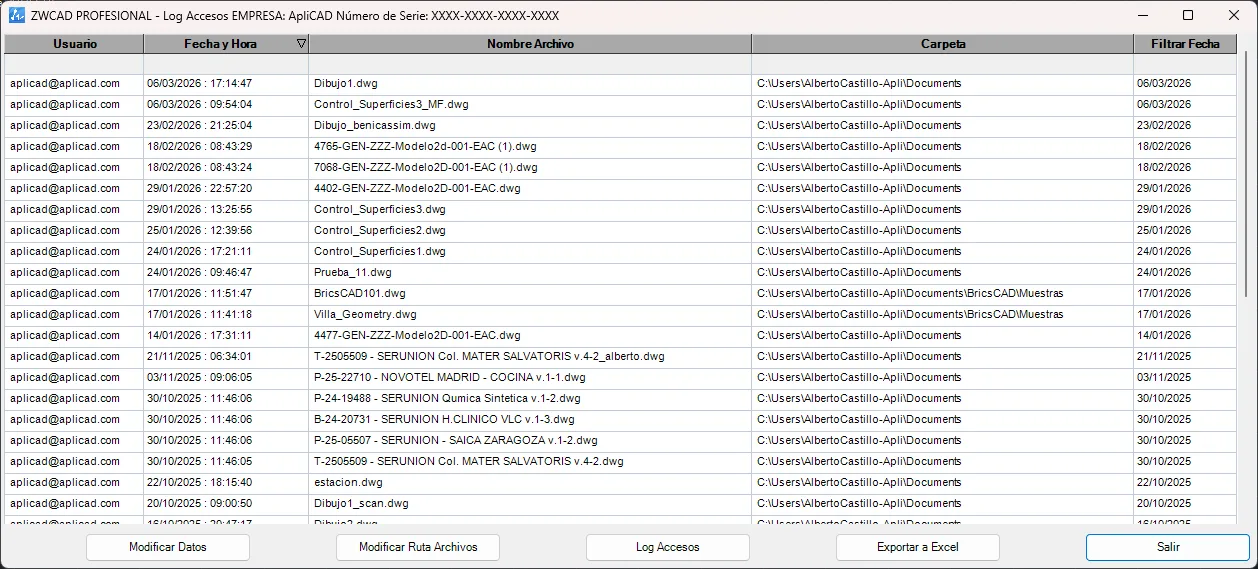Sort by the Carpeta column header
The width and height of the screenshot is (1258, 569).
(943, 44)
